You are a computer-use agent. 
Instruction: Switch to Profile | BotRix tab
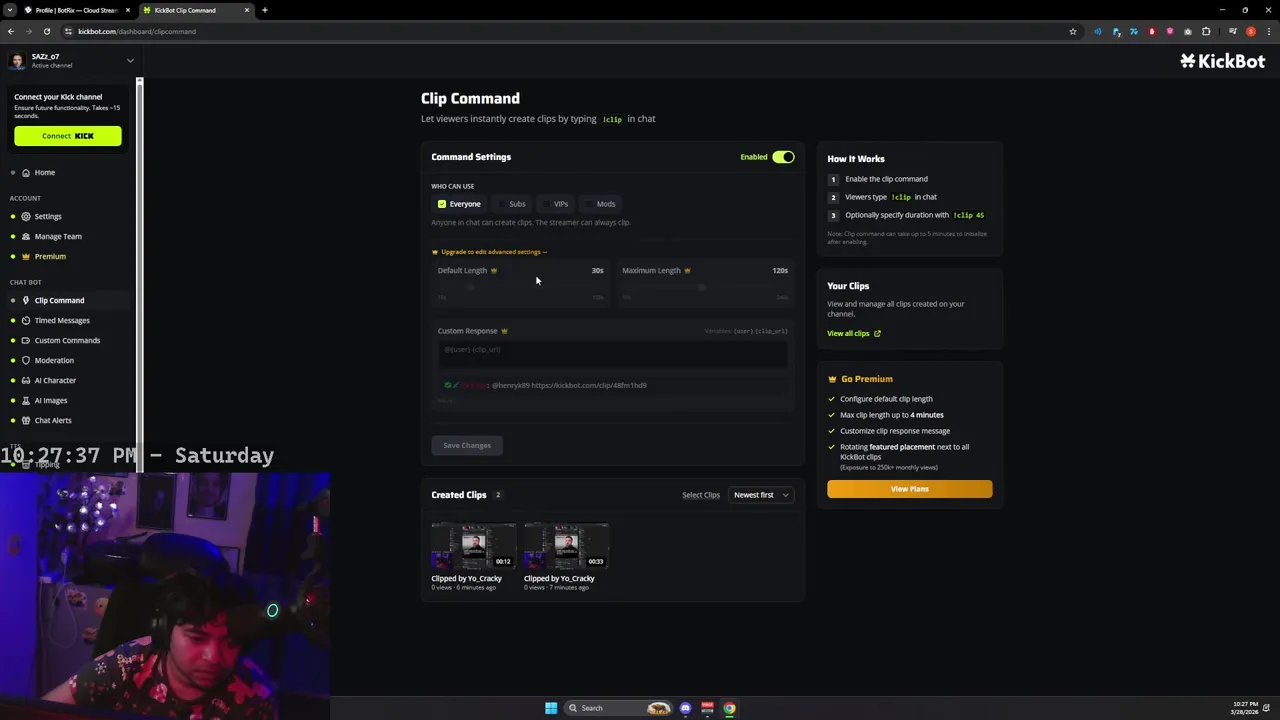click(76, 10)
